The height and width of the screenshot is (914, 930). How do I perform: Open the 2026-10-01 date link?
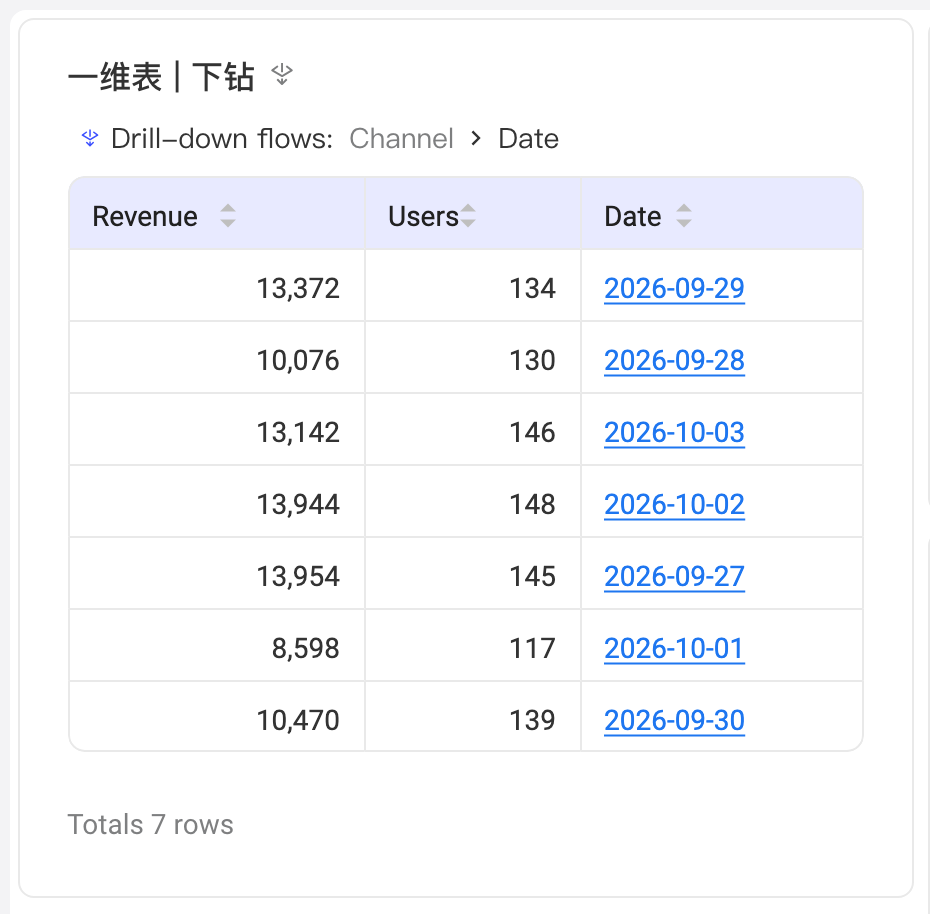674,648
